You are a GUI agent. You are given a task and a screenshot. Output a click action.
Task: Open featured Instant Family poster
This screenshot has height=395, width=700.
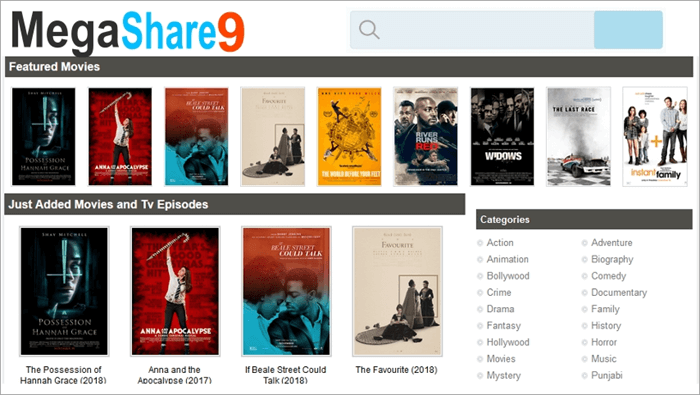(x=655, y=137)
